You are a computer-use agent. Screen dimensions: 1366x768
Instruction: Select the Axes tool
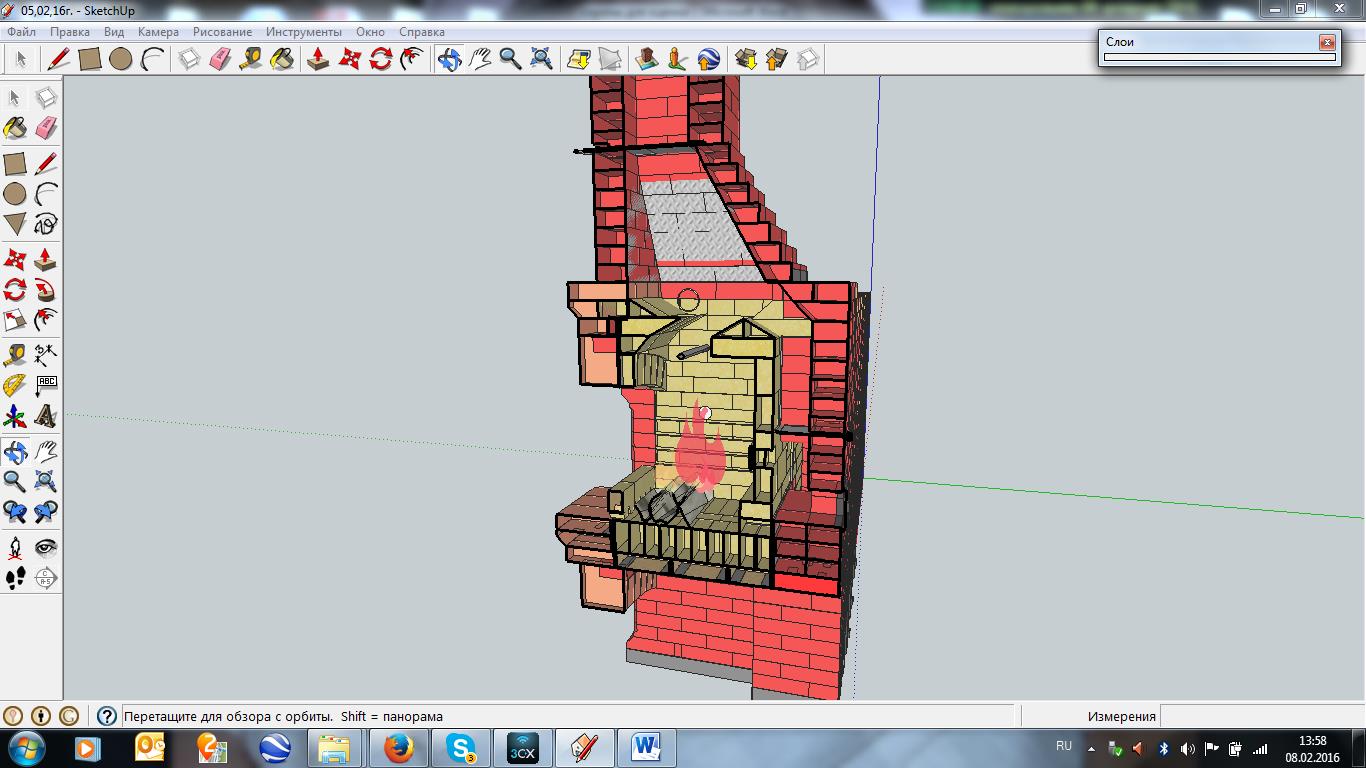coord(15,416)
